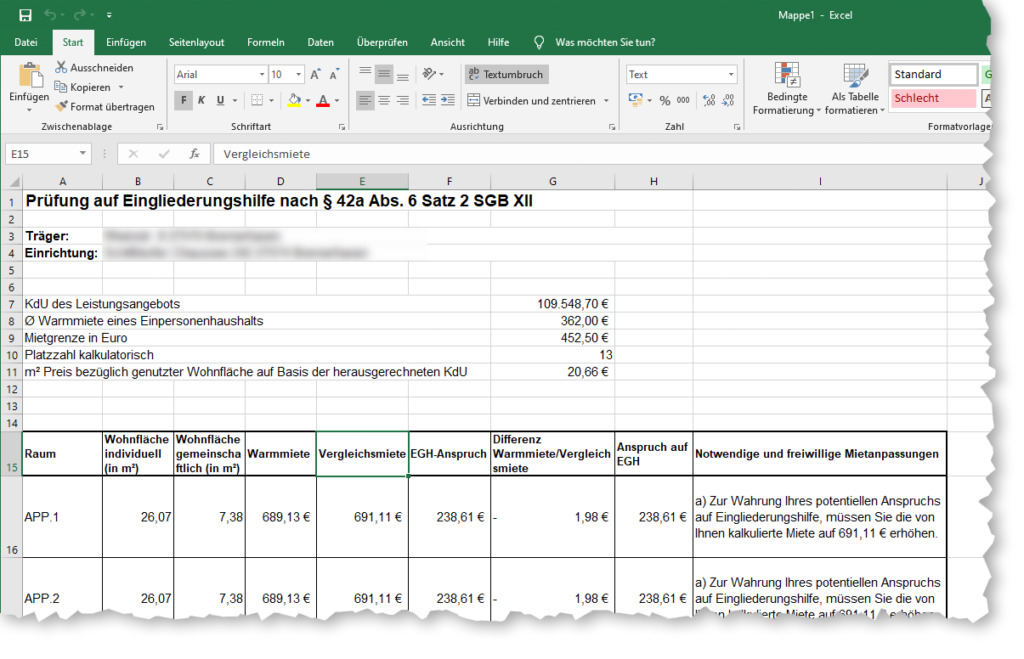Toggle bold formatting (F button)
This screenshot has height=659, width=1024.
183,100
